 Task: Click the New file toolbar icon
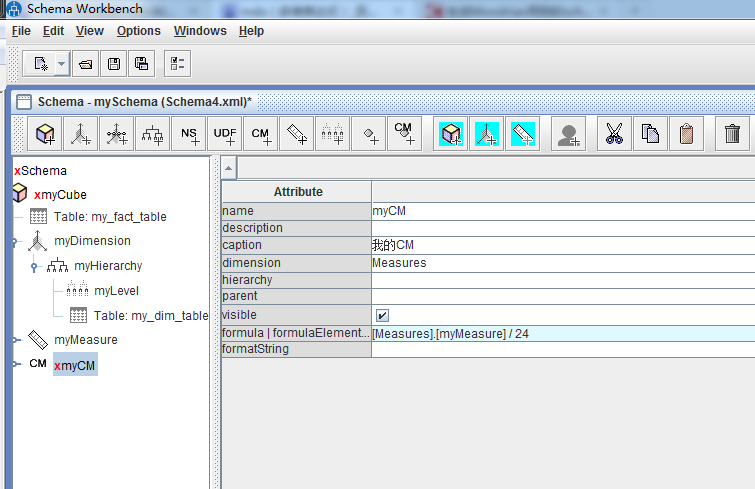[40, 64]
